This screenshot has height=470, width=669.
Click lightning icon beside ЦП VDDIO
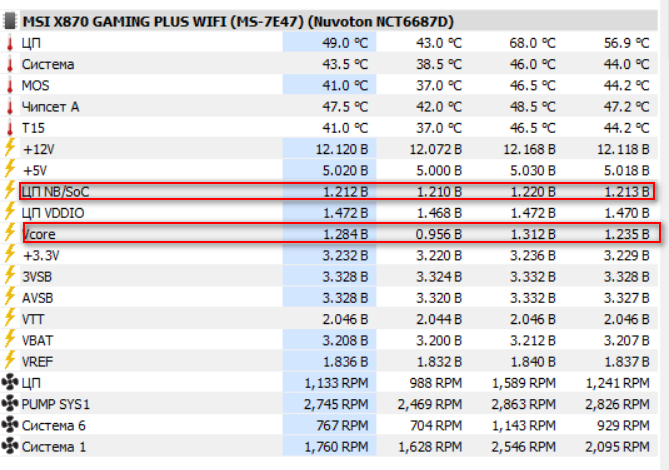coord(10,211)
